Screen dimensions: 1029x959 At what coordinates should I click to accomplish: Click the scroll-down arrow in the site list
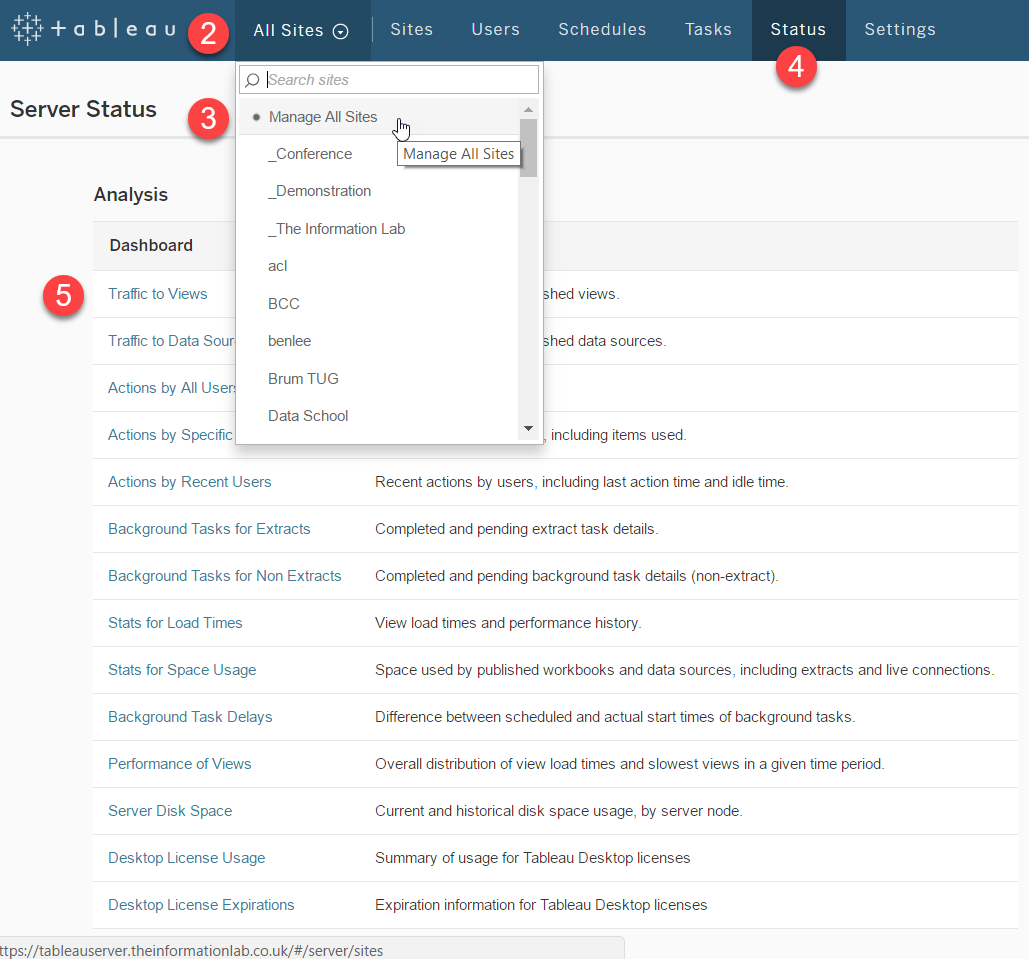pyautogui.click(x=528, y=428)
